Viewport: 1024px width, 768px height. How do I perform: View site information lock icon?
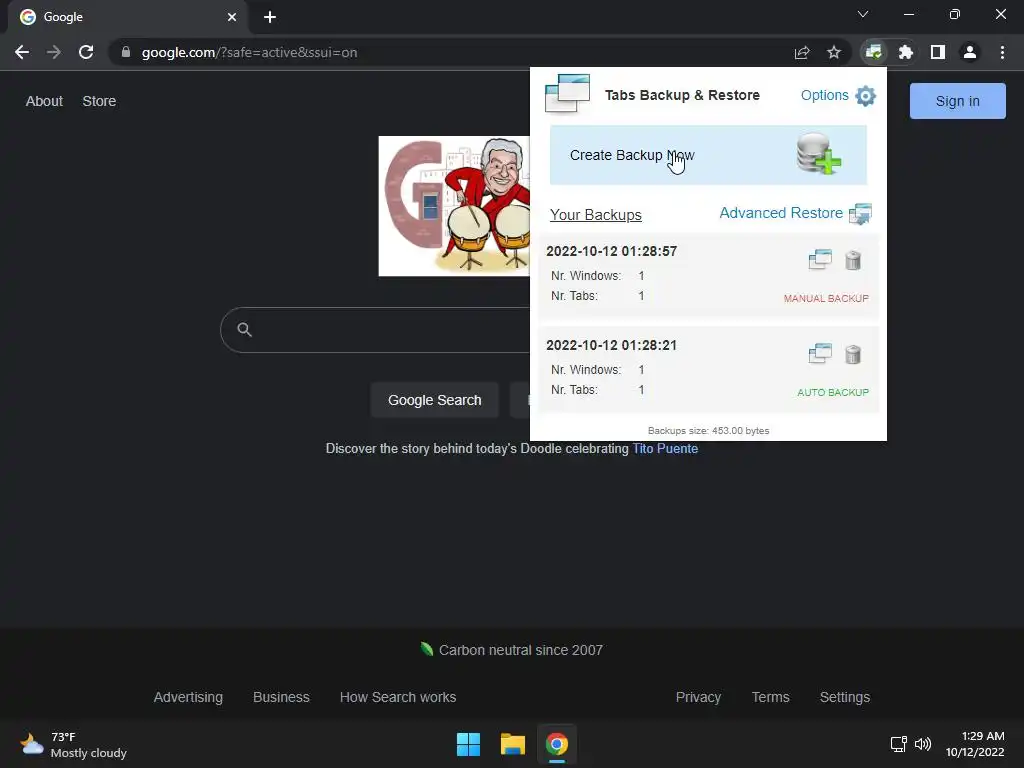[126, 52]
